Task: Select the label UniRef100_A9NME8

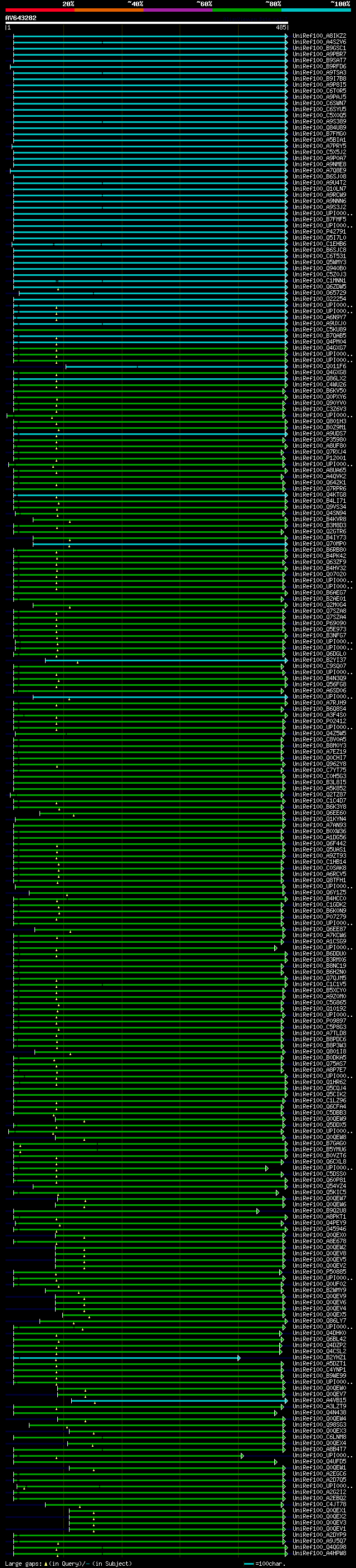Action: (319, 164)
